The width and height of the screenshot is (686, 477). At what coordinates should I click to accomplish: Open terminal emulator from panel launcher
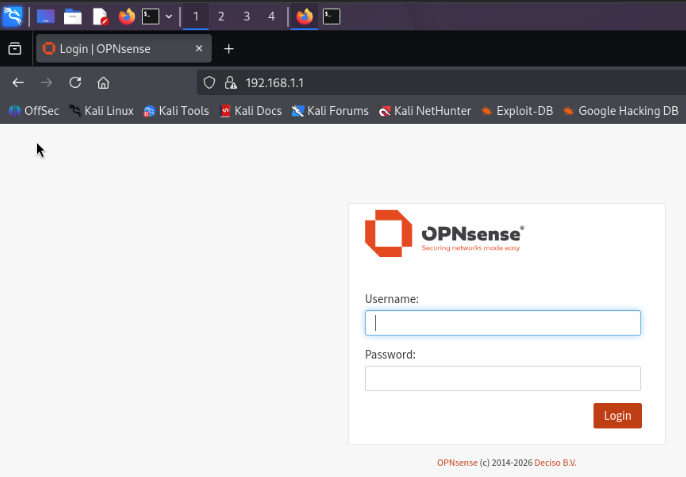tap(150, 17)
